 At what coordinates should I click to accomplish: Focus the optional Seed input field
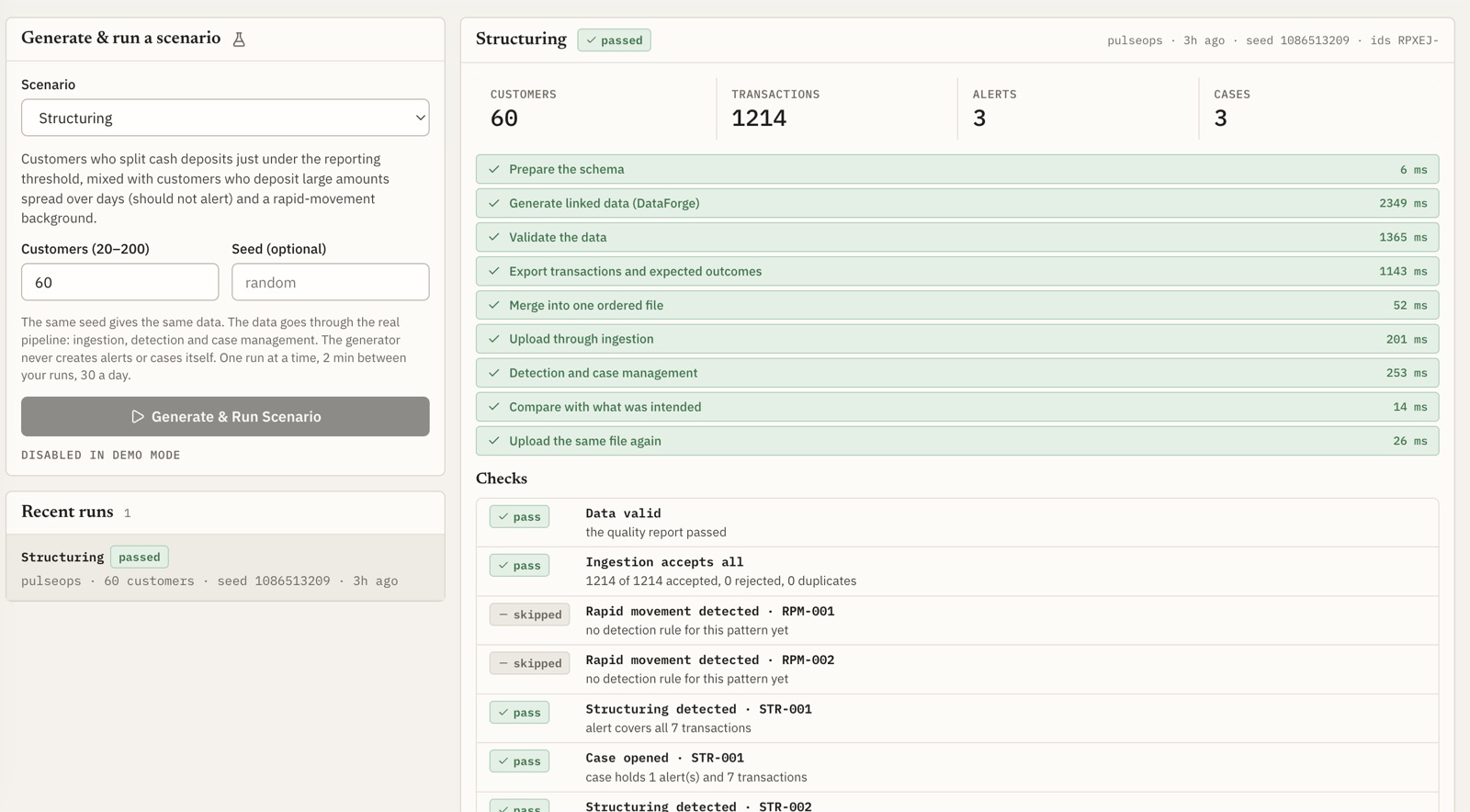[330, 282]
